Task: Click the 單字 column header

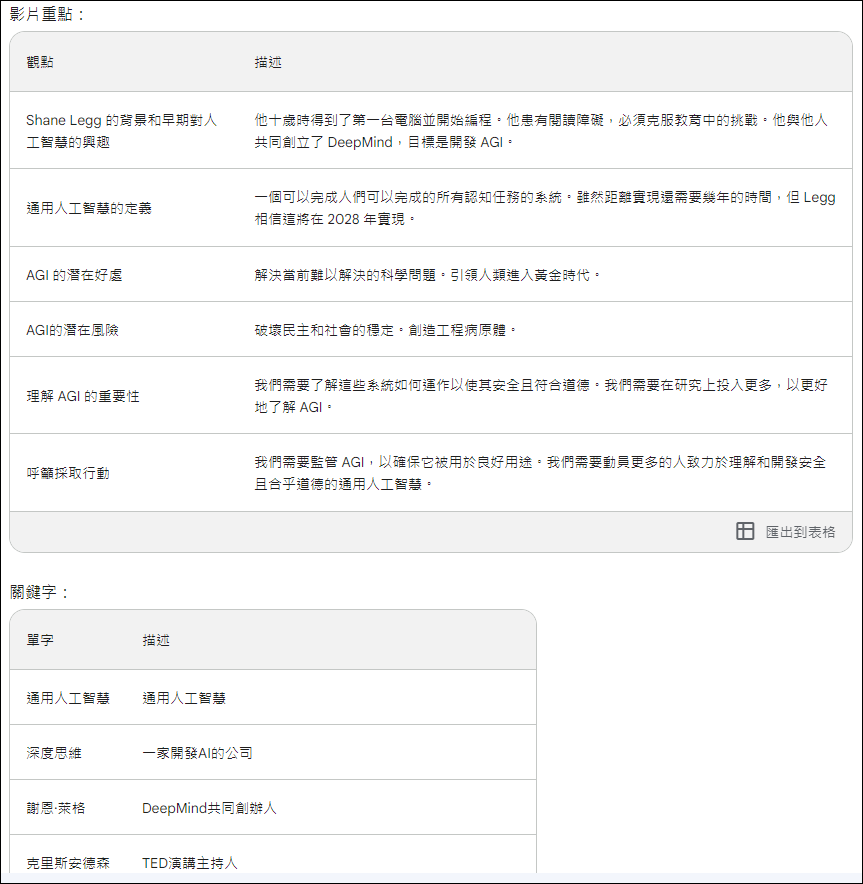Action: 40,640
